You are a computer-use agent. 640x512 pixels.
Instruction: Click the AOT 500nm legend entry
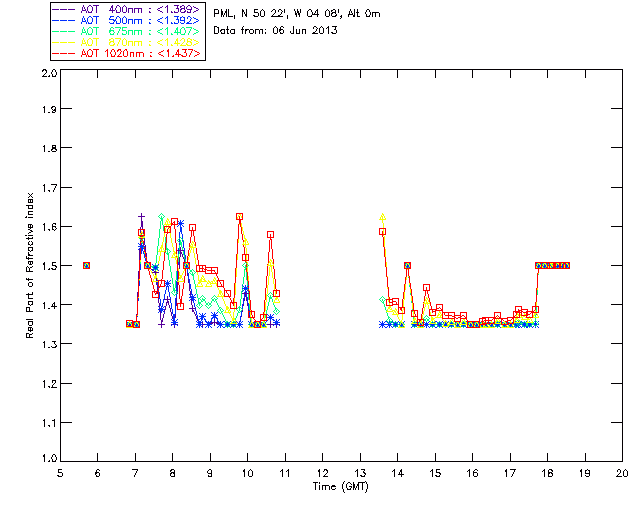tap(127, 20)
